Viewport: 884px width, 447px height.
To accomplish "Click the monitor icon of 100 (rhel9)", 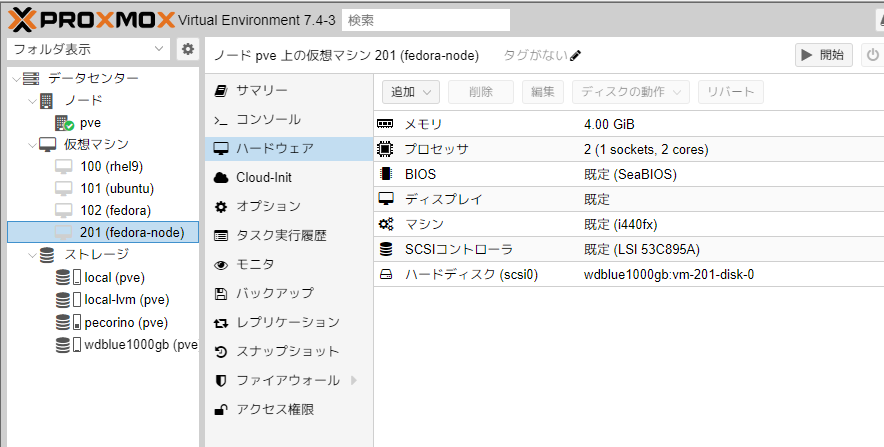I will coord(64,167).
